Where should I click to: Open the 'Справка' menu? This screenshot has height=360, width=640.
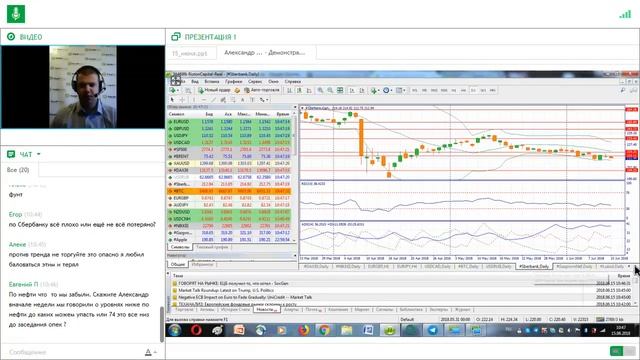coord(293,82)
